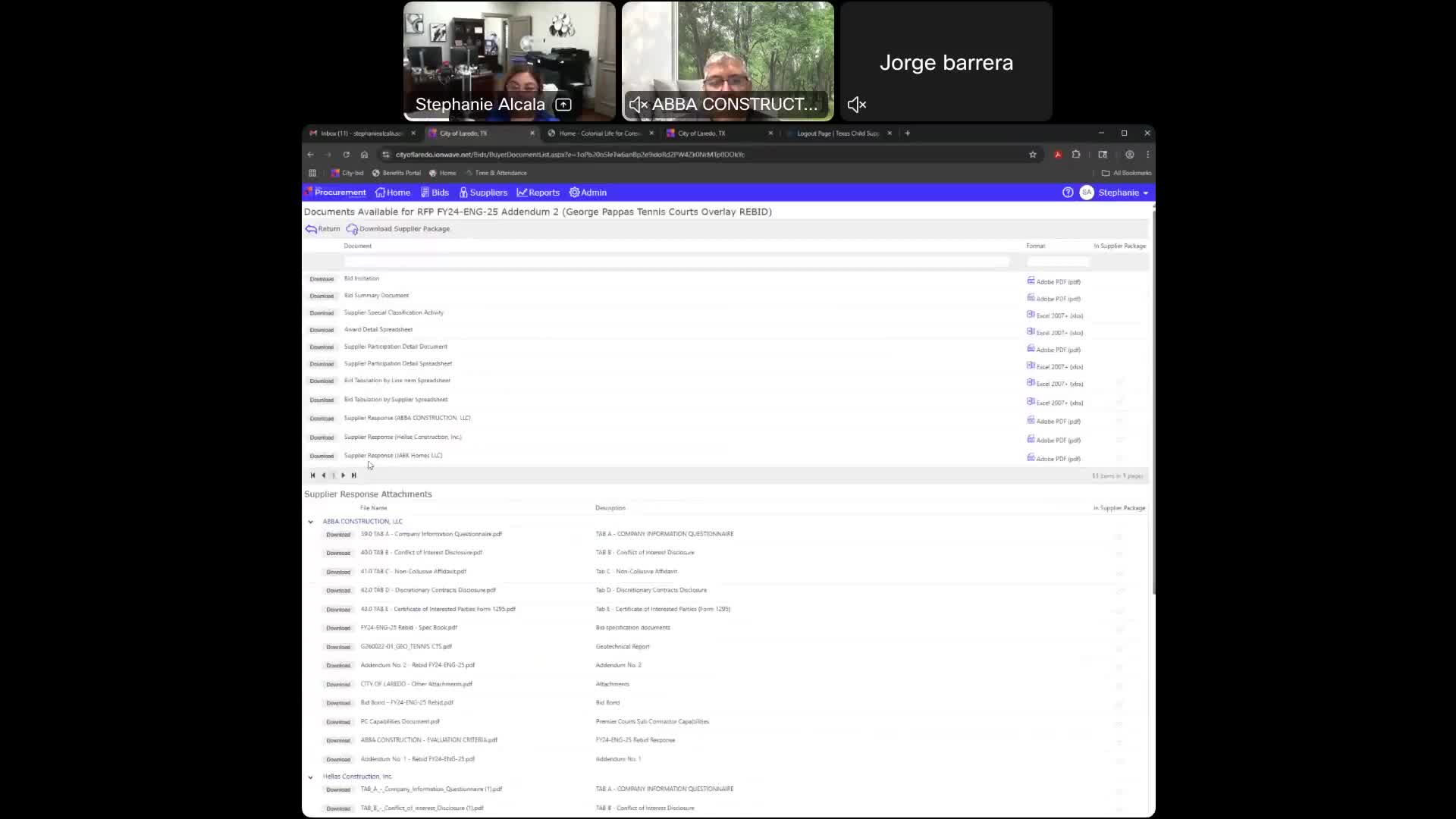Viewport: 1456px width, 819px height.
Task: Click the browser reload icon
Action: 347,155
